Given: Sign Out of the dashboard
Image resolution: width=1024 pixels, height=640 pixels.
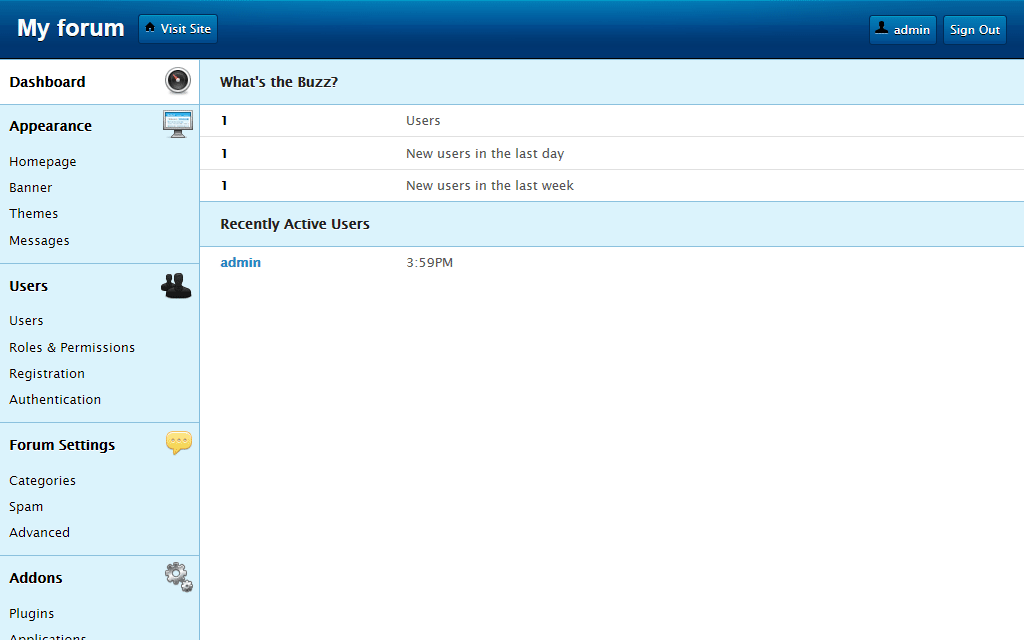Looking at the screenshot, I should pyautogui.click(x=974, y=30).
